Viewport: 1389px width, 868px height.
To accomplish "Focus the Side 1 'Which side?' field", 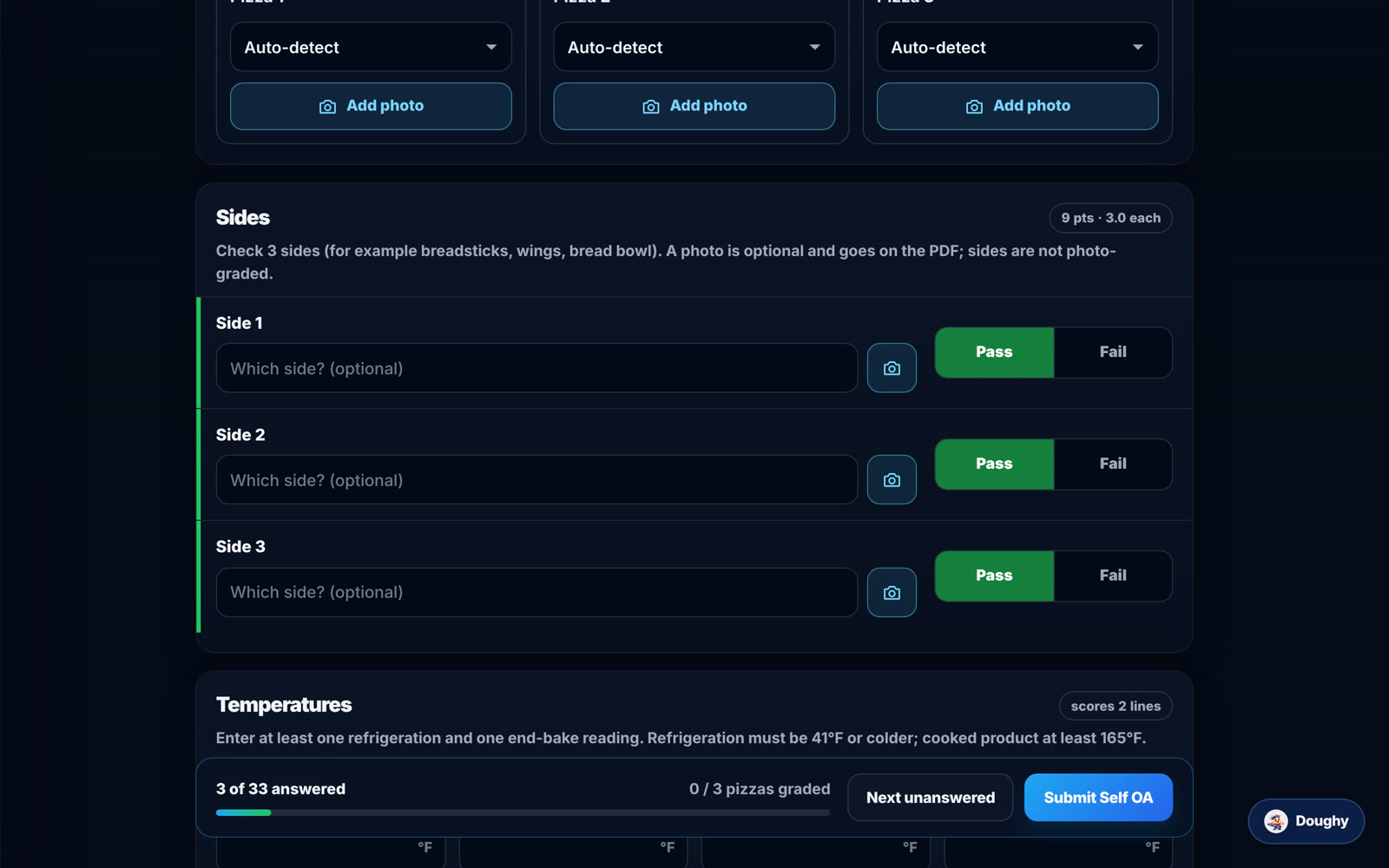I will pos(537,368).
